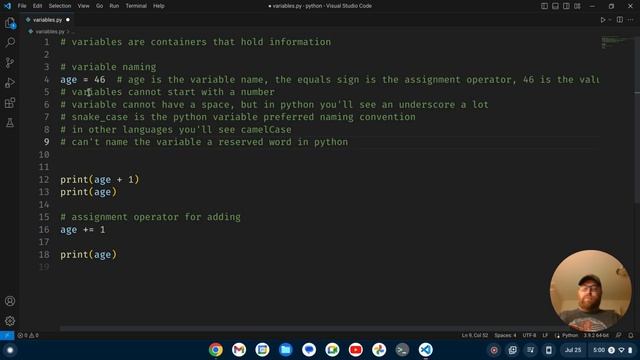Place cursor in 'age += 1' line
Screen dimensions: 640x360
click(x=82, y=230)
